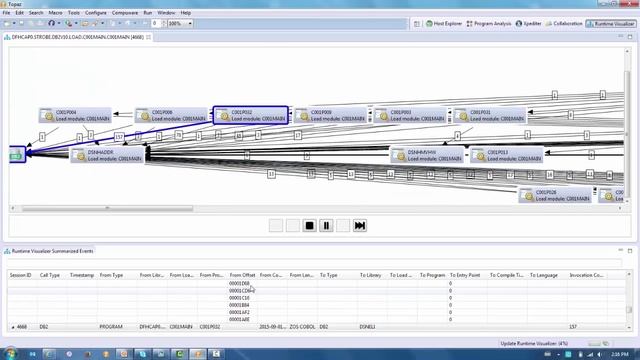Select the C001P013 program node
Viewport: 640px width, 360px height.
coord(507,155)
